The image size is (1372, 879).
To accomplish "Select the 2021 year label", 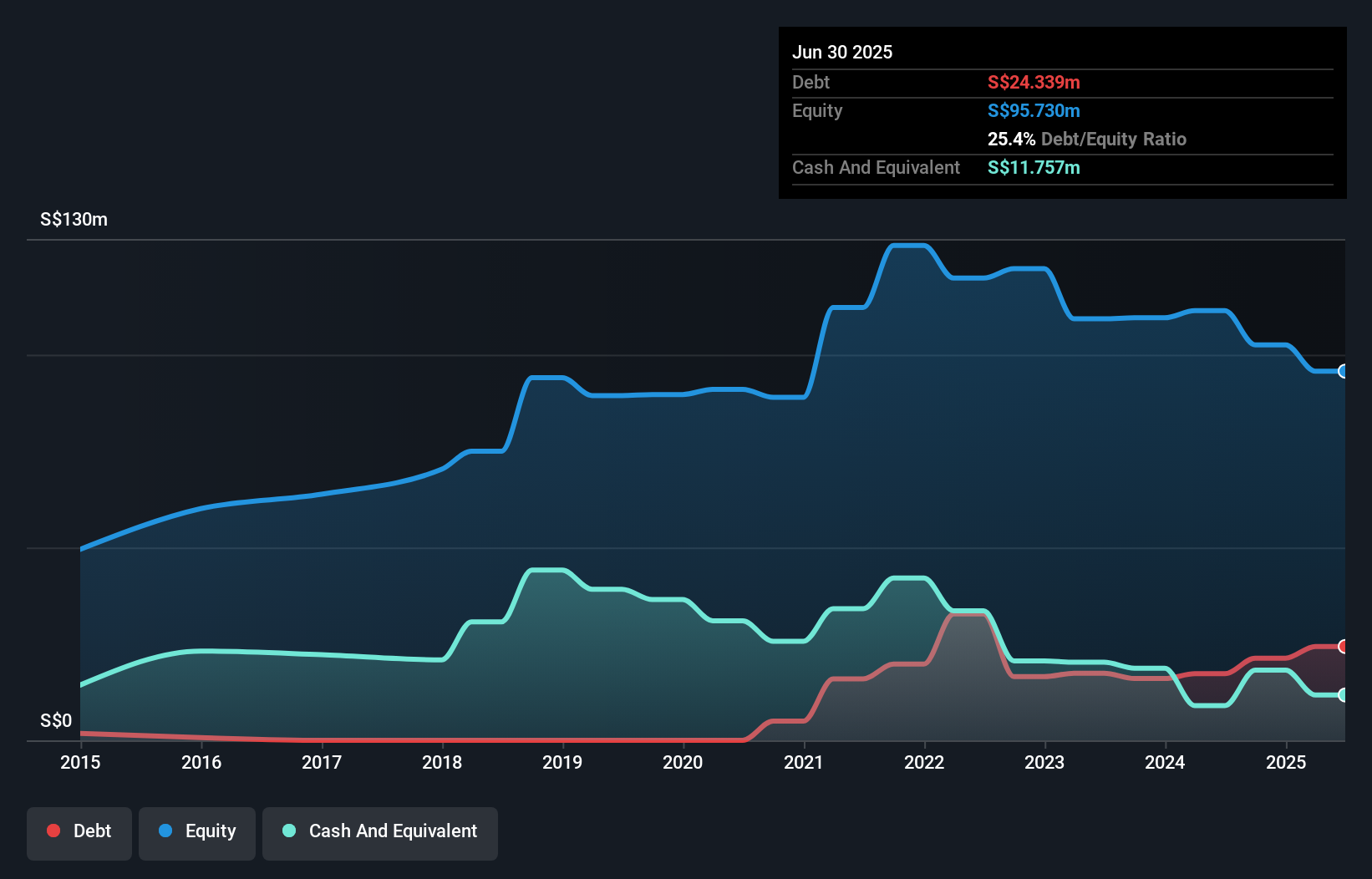I will coord(804,762).
